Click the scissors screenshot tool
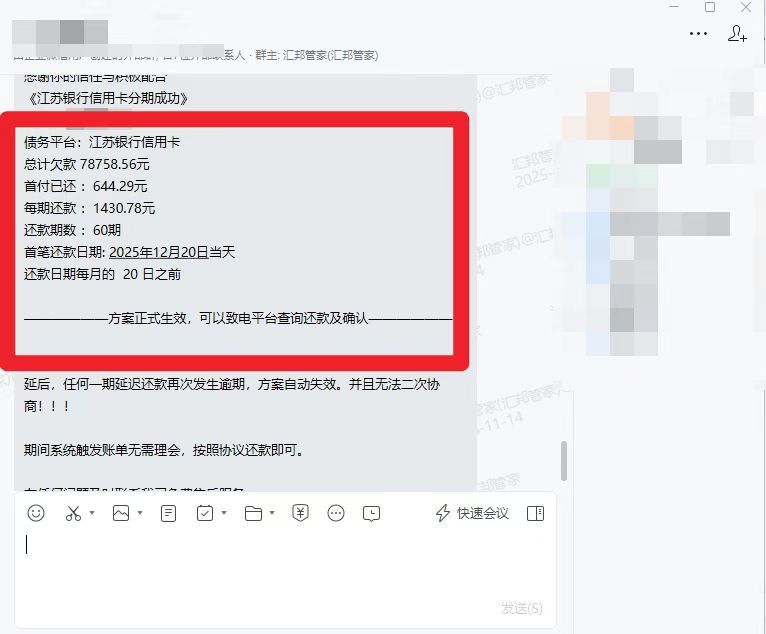Screen dimensions: 766x634 tap(73, 513)
